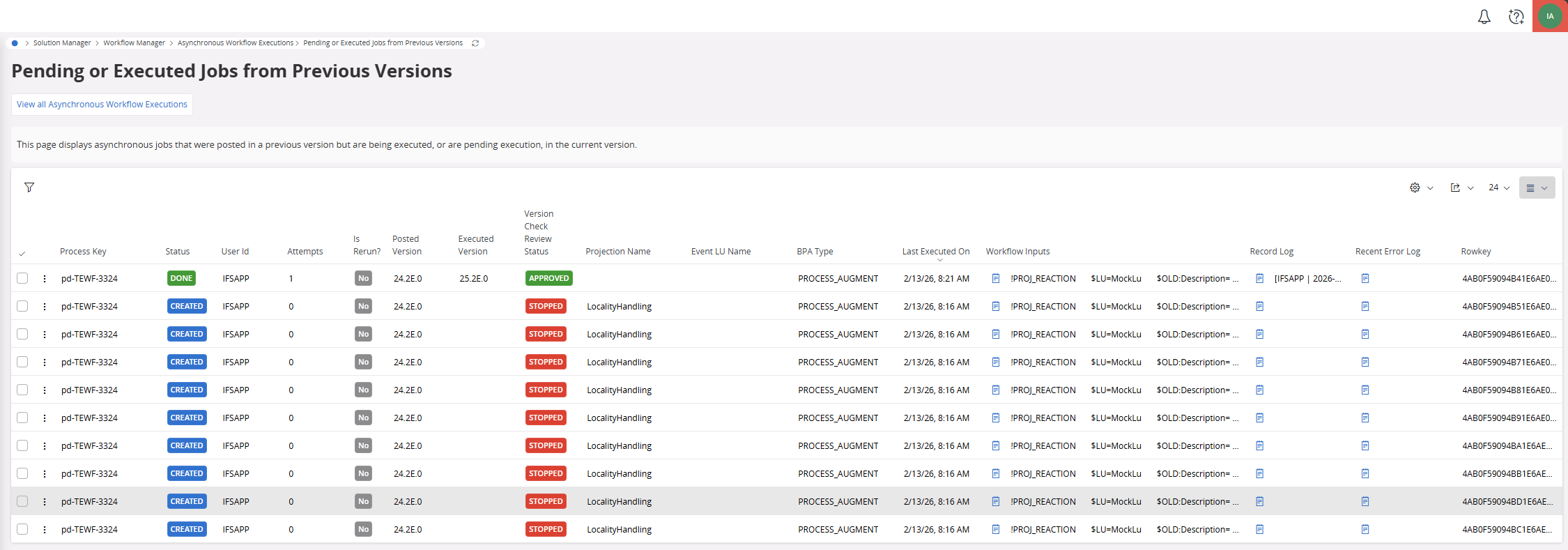
Task: Navigate to Workflow Manager breadcrumb
Action: 134,43
